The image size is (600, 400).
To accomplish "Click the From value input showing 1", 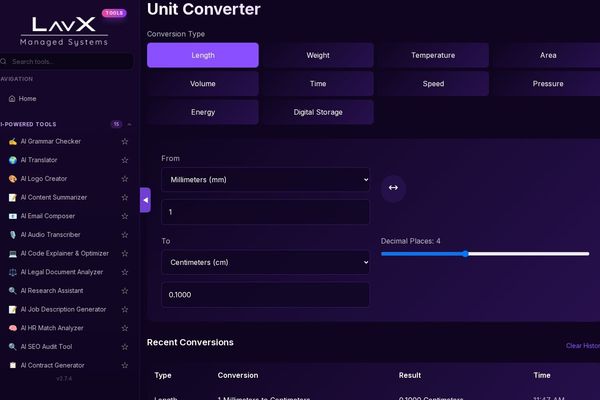I will 266,212.
